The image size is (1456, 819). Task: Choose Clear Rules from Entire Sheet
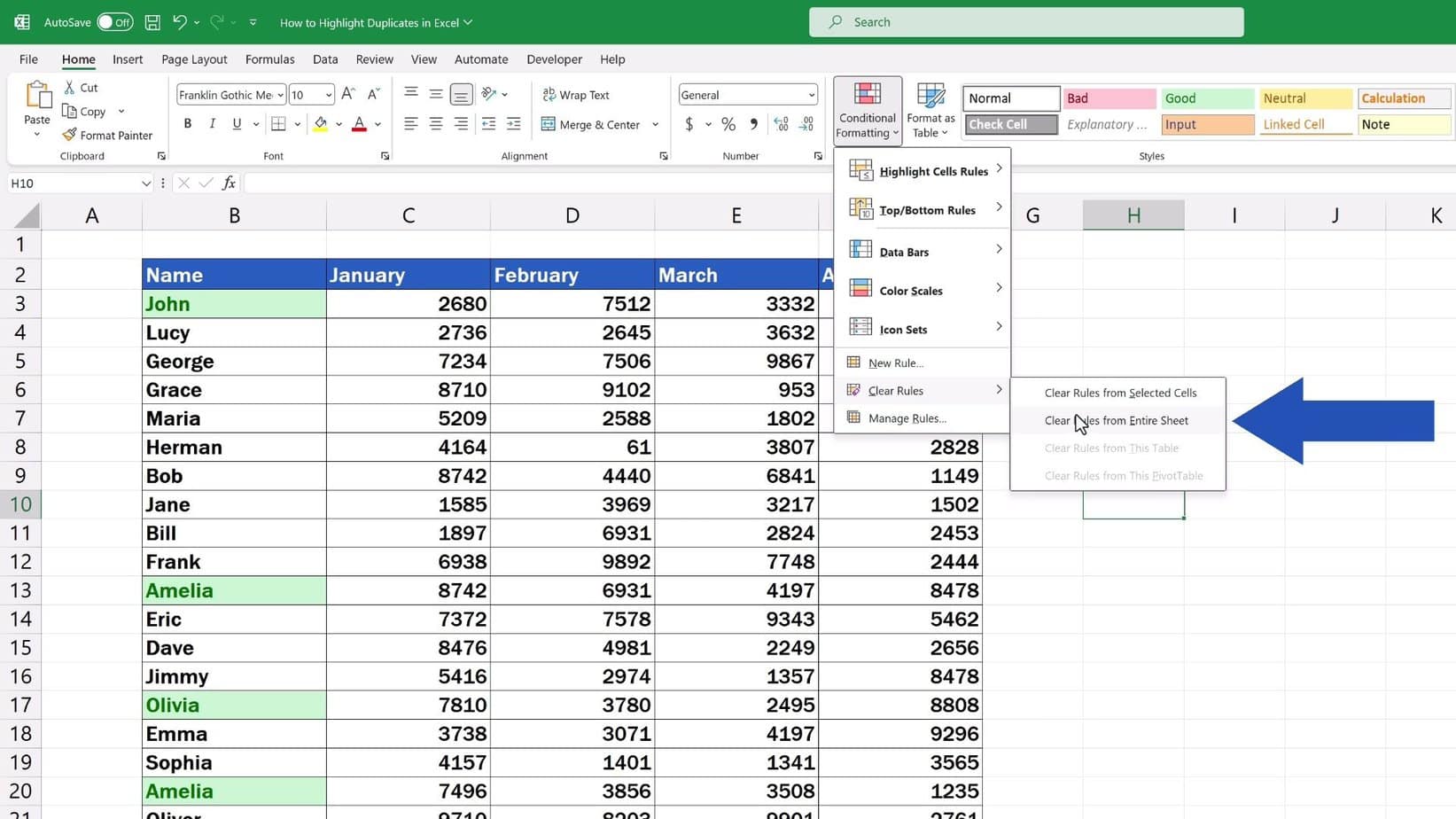[x=1116, y=420]
